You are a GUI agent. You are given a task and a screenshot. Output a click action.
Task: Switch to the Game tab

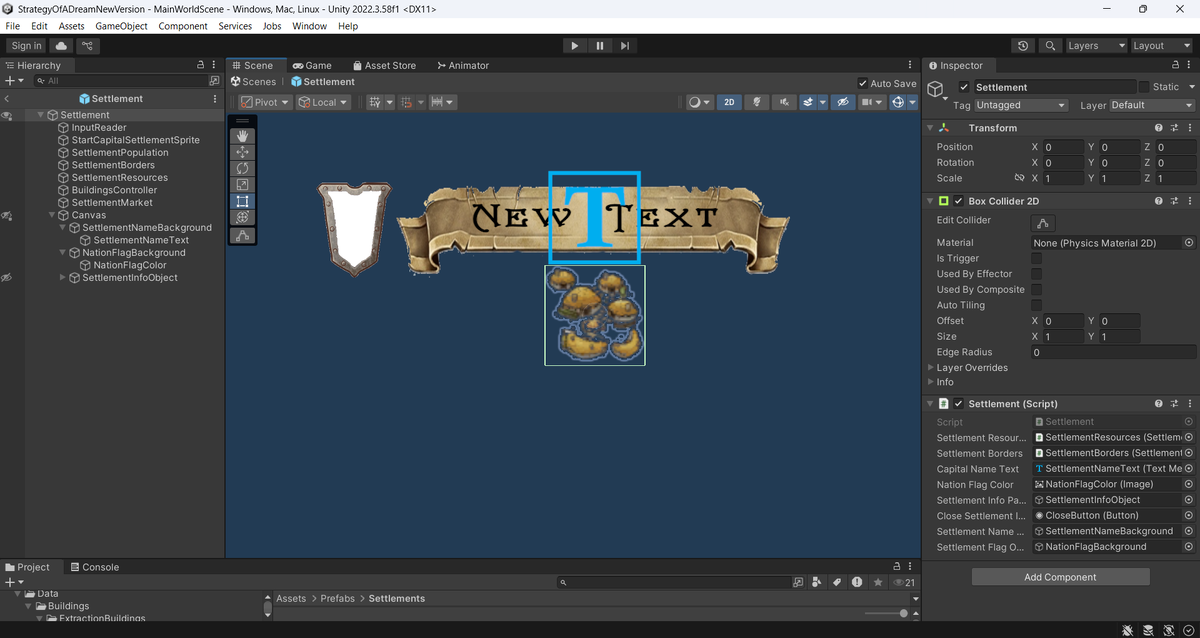[x=312, y=65]
